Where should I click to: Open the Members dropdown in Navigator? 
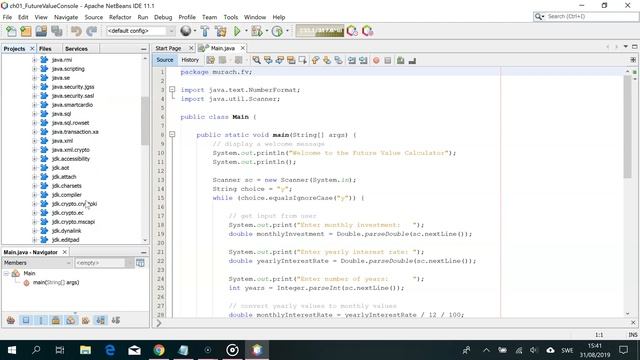(x=37, y=263)
